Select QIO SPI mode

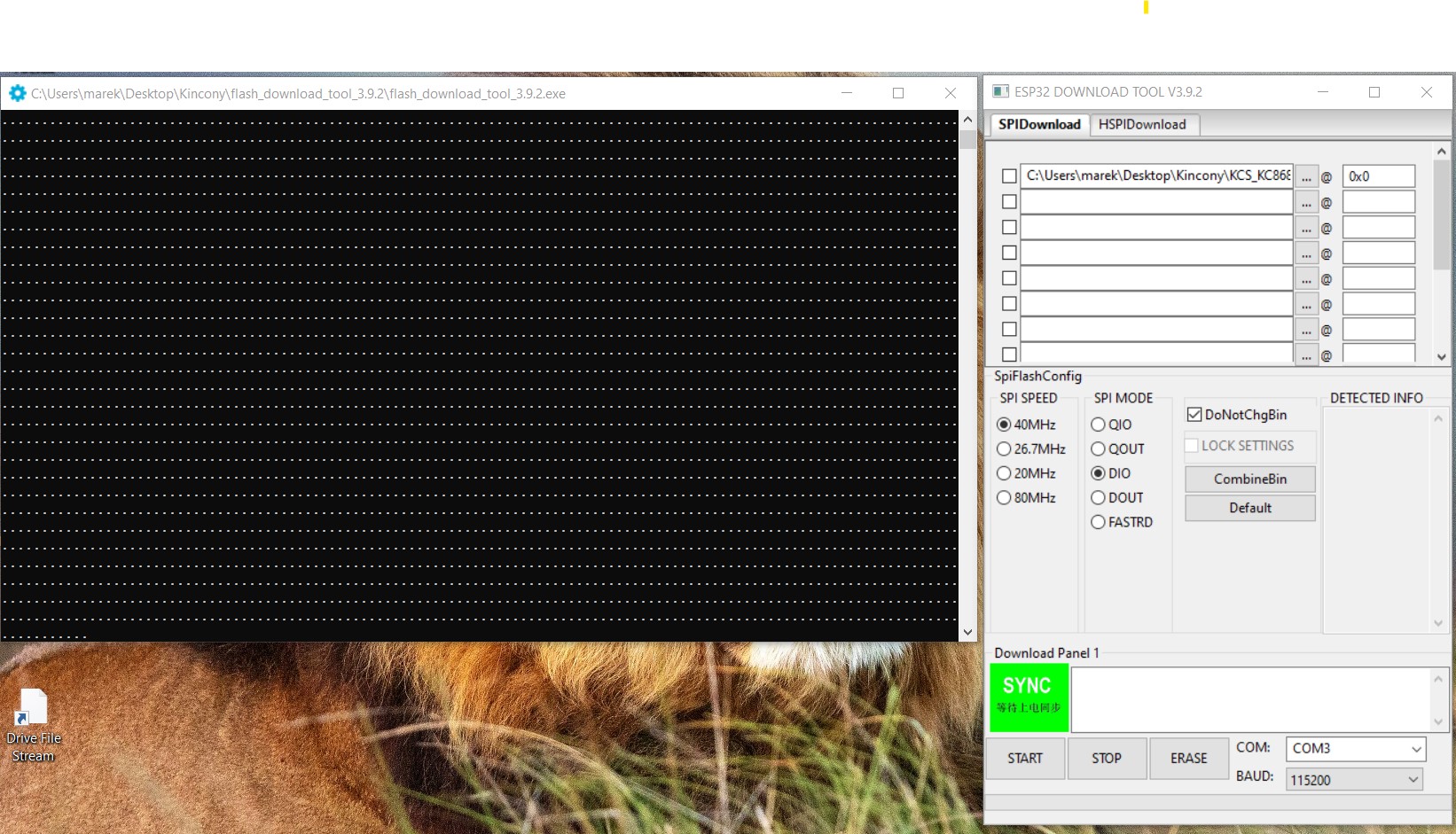click(x=1098, y=425)
